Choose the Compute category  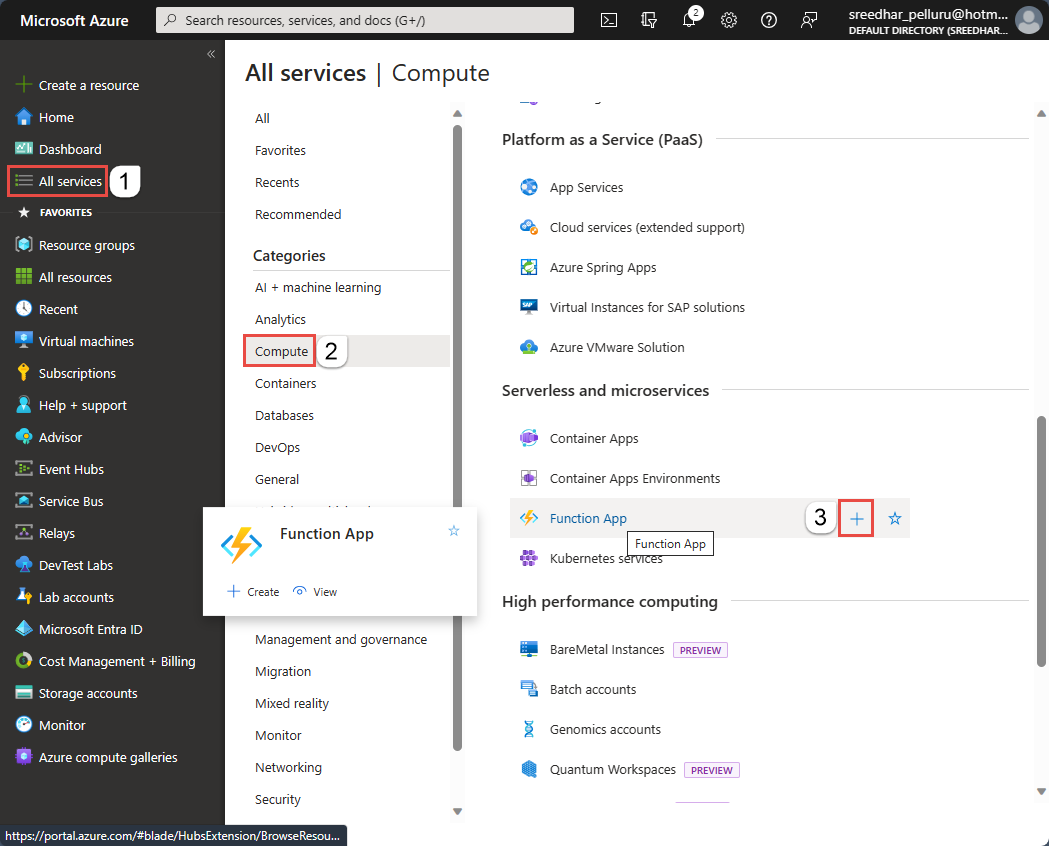click(x=281, y=351)
